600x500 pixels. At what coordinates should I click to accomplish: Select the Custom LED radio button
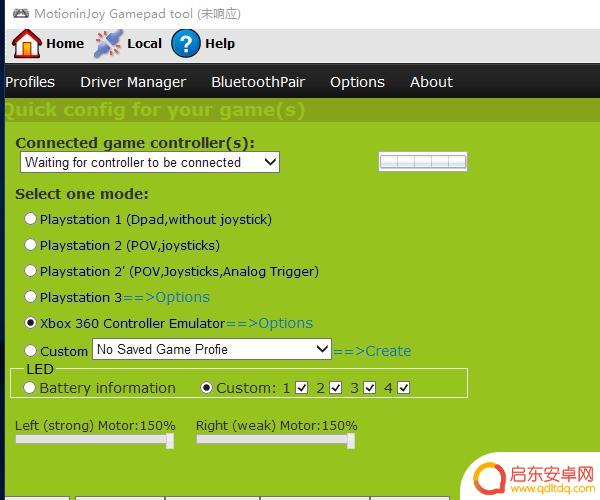(206, 388)
